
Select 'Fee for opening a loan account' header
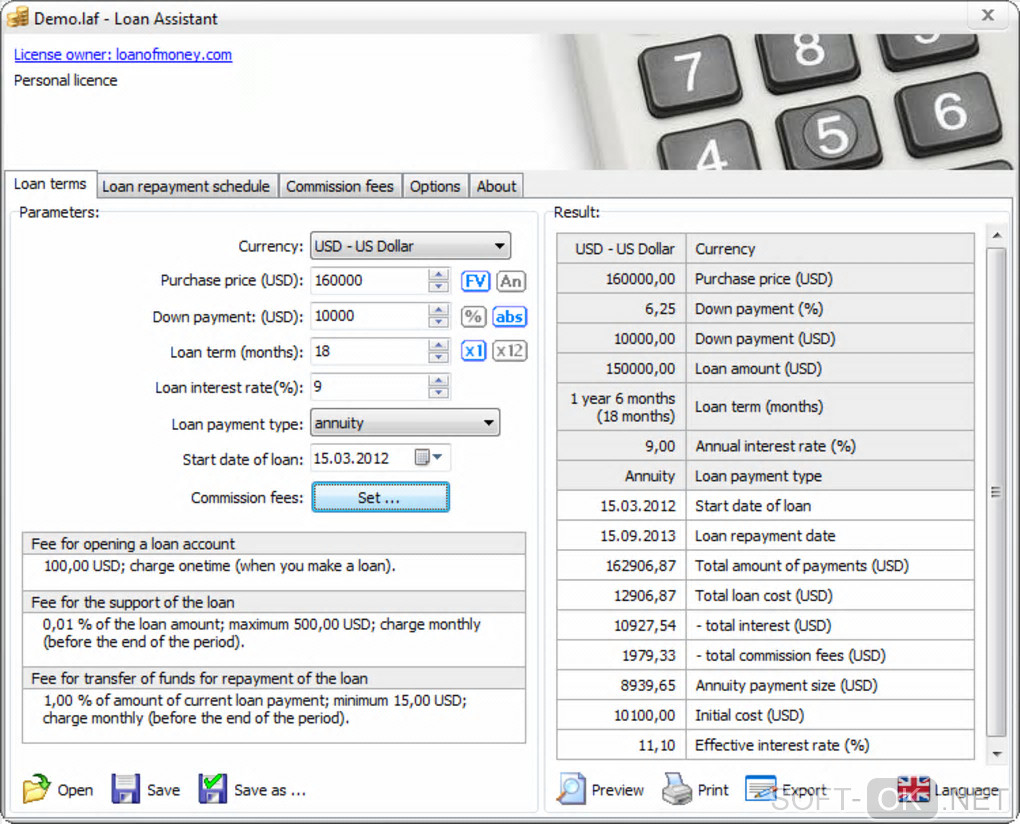tap(274, 544)
